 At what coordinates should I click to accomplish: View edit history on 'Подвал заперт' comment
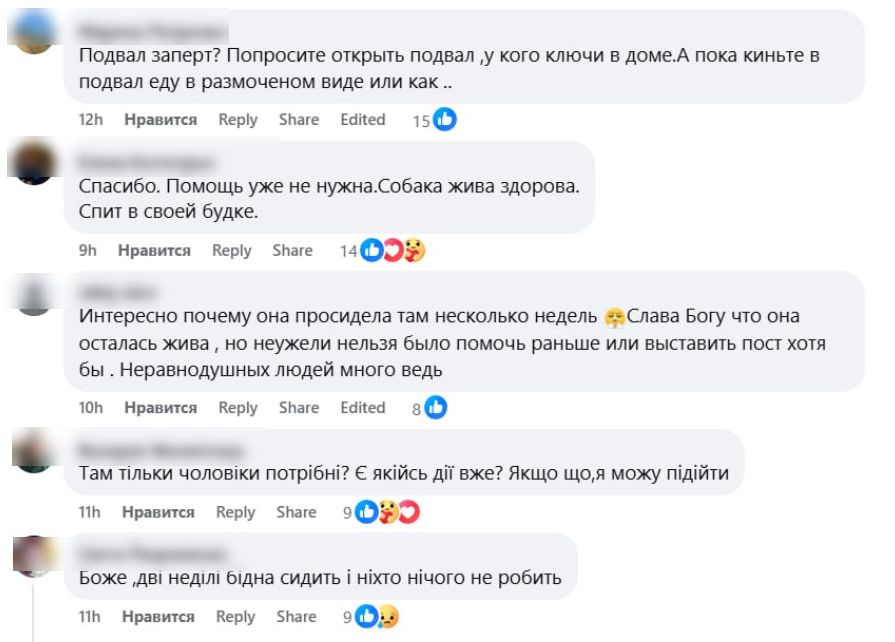362,120
